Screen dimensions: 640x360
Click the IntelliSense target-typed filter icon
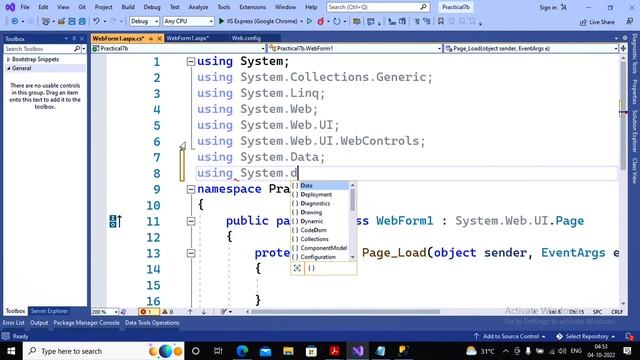298,268
